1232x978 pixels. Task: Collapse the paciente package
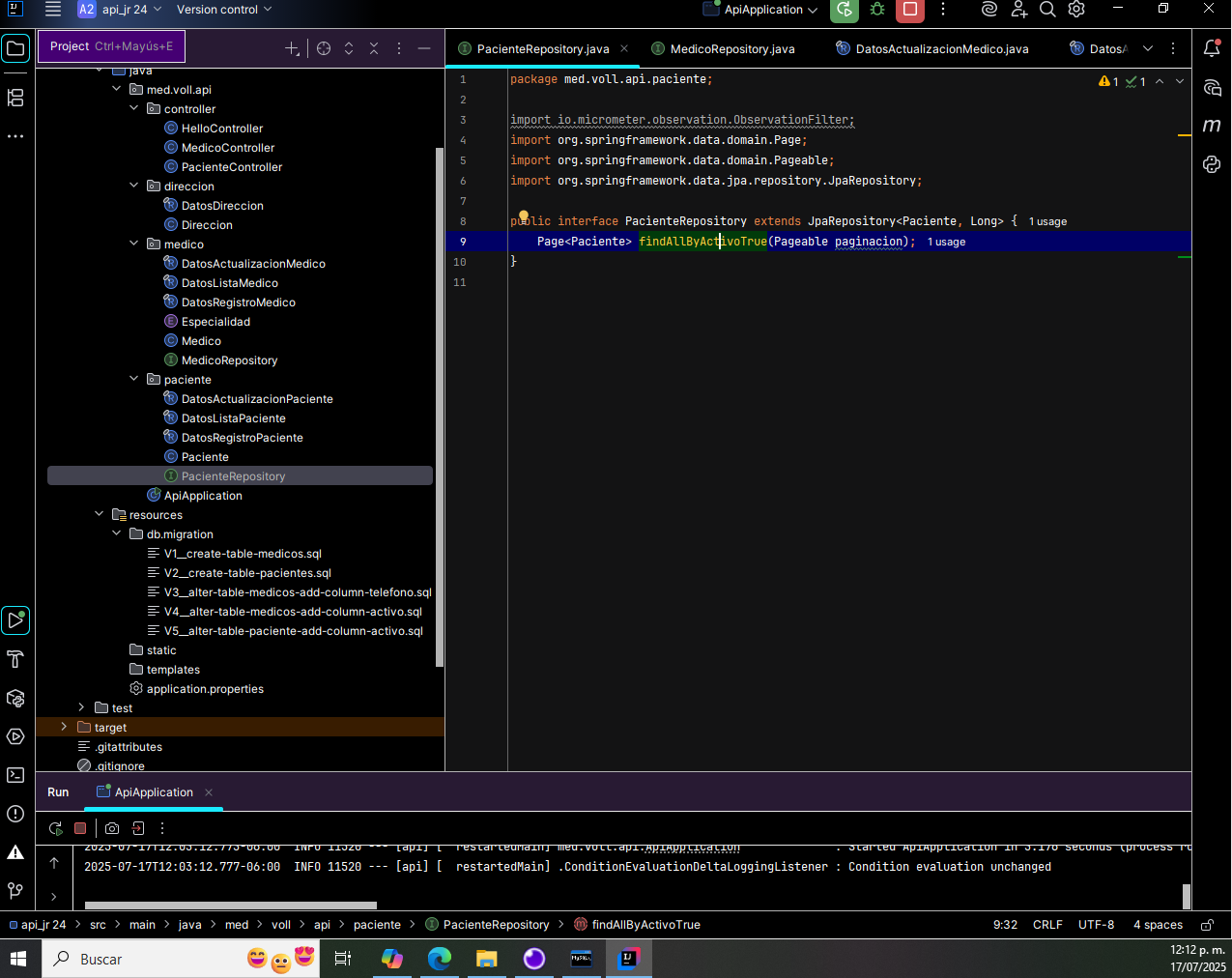click(133, 379)
